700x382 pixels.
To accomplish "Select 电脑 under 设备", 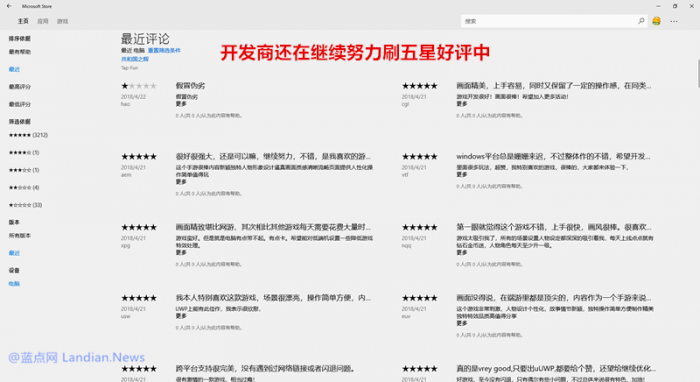I will click(14, 283).
